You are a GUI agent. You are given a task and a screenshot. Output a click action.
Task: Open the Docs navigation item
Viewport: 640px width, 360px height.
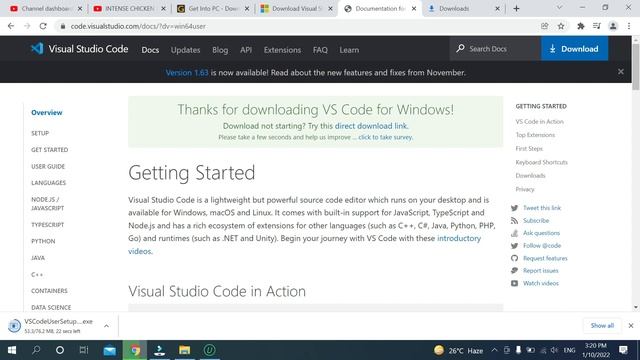tap(150, 50)
